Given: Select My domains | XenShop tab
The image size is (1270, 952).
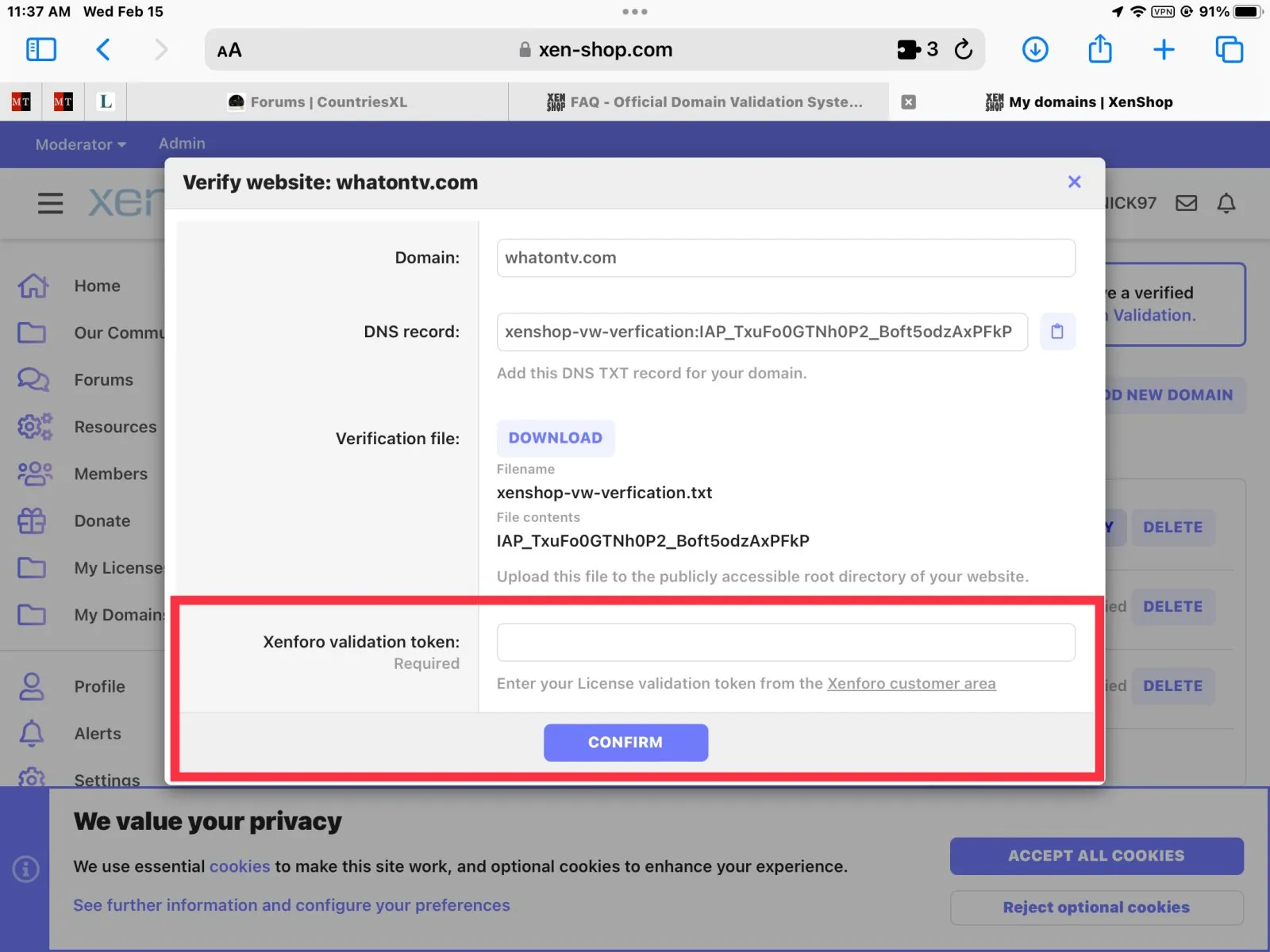Looking at the screenshot, I should pos(1079,102).
